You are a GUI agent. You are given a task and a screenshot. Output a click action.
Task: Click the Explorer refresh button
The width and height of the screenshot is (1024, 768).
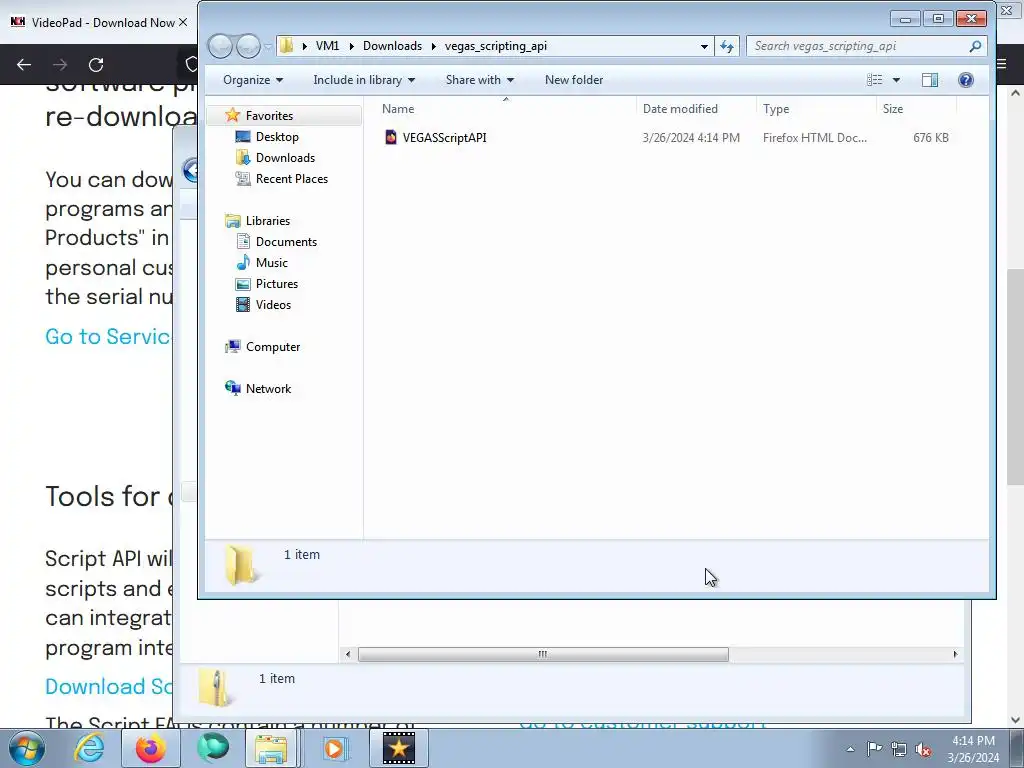(727, 46)
